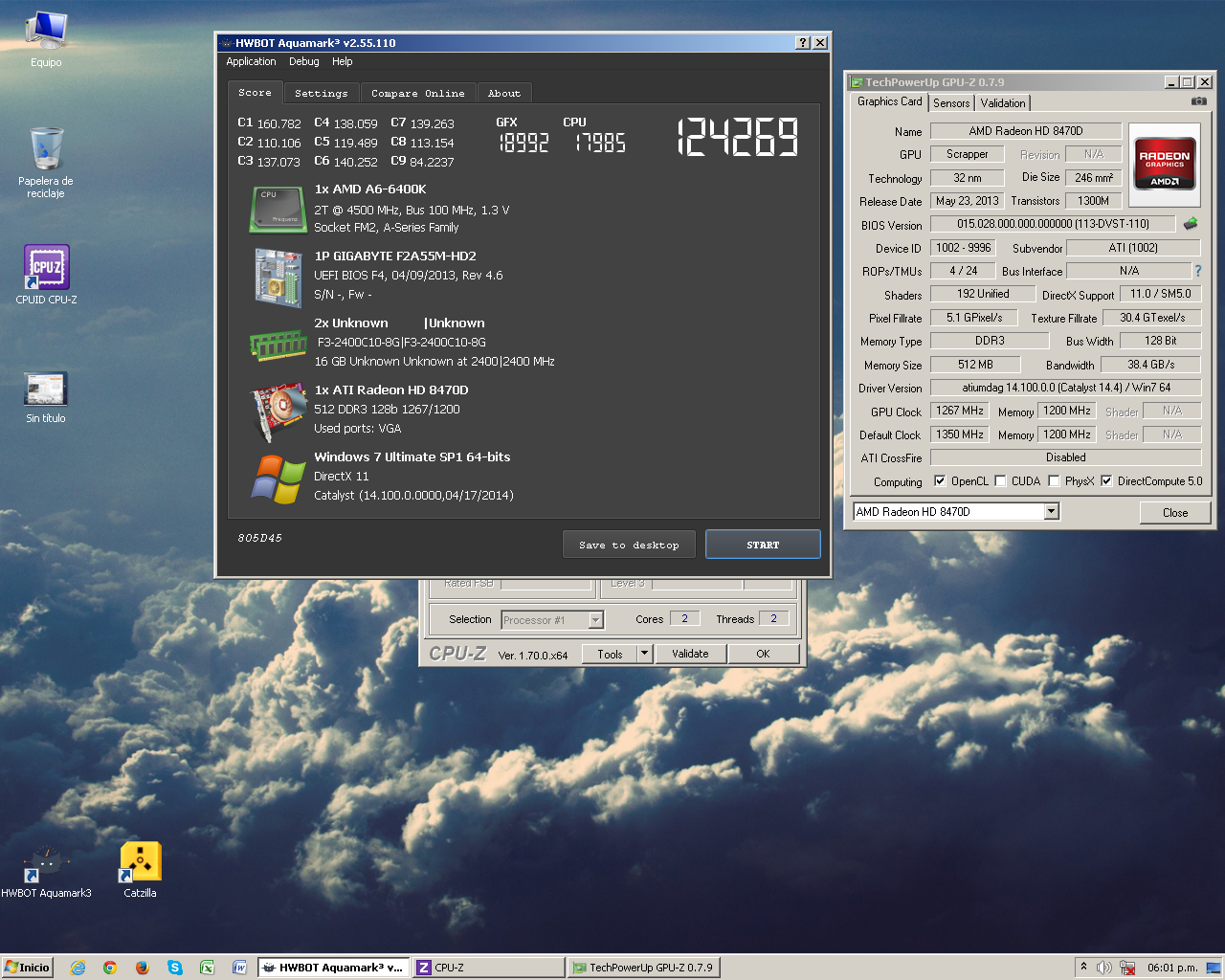Switch to the Sensors tab in GPU-Z
This screenshot has width=1225, height=980.
point(951,102)
